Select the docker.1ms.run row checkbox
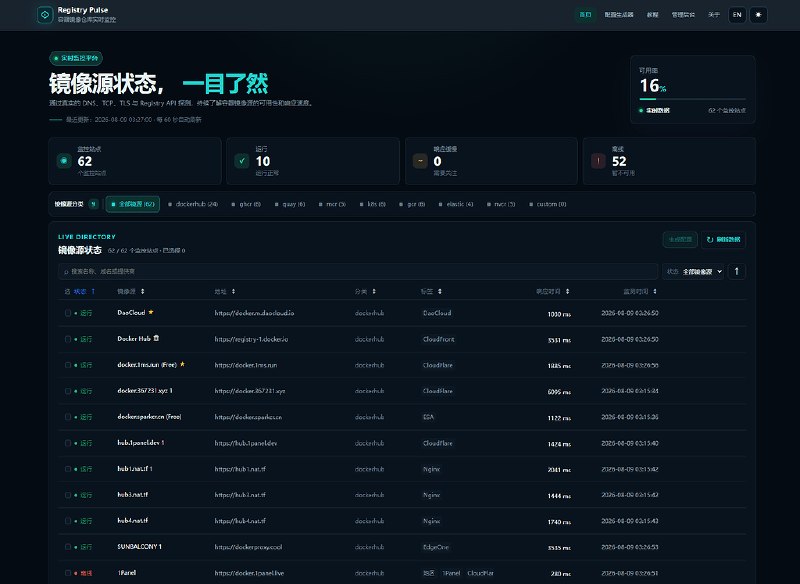Viewport: 800px width, 584px height. click(x=68, y=365)
